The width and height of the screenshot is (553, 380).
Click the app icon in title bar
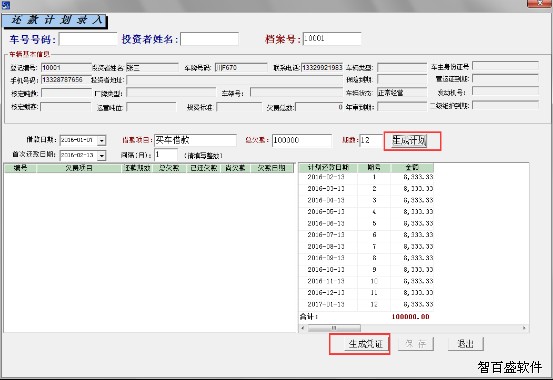pos(5,5)
